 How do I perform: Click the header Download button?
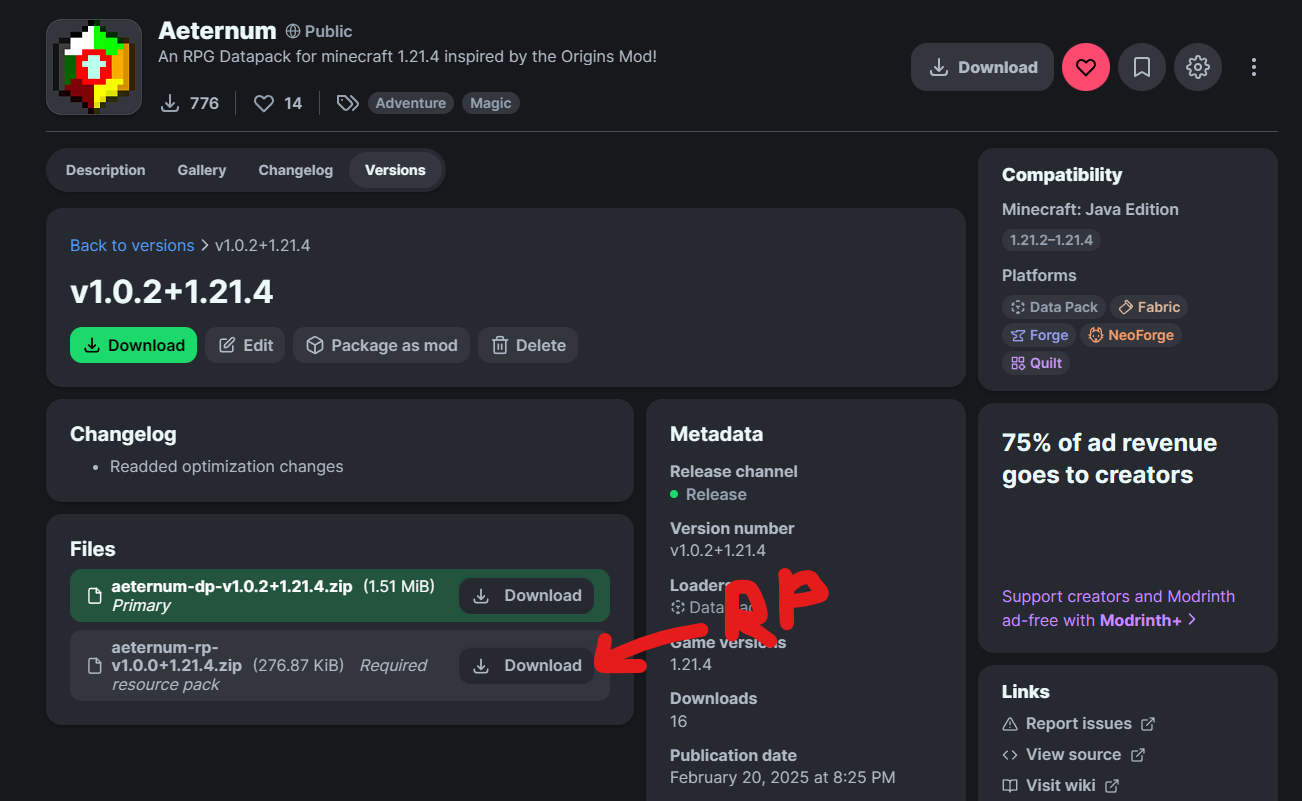(x=982, y=67)
